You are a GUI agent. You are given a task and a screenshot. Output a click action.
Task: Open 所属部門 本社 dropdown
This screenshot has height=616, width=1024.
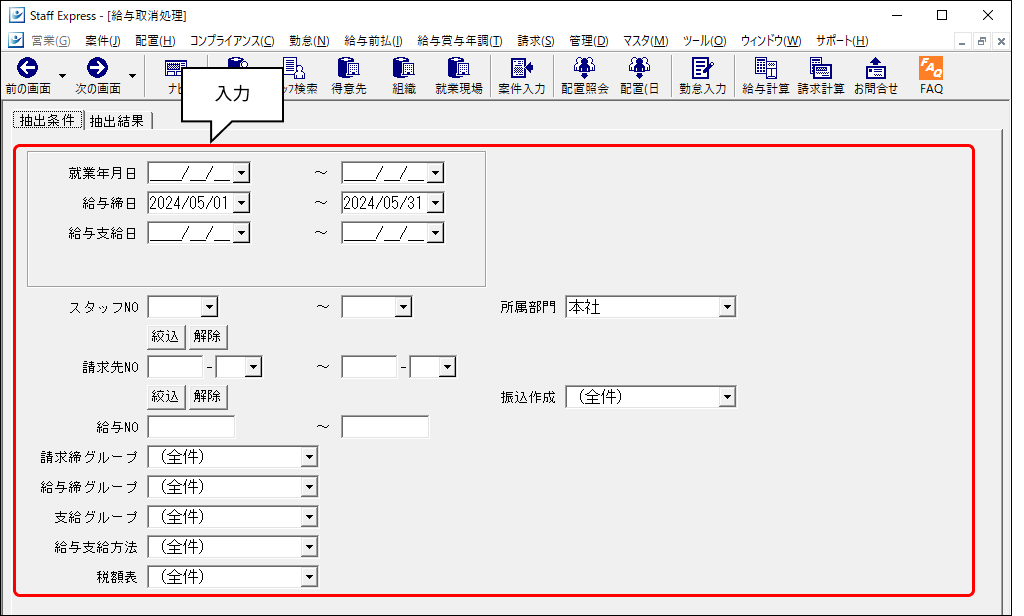727,307
